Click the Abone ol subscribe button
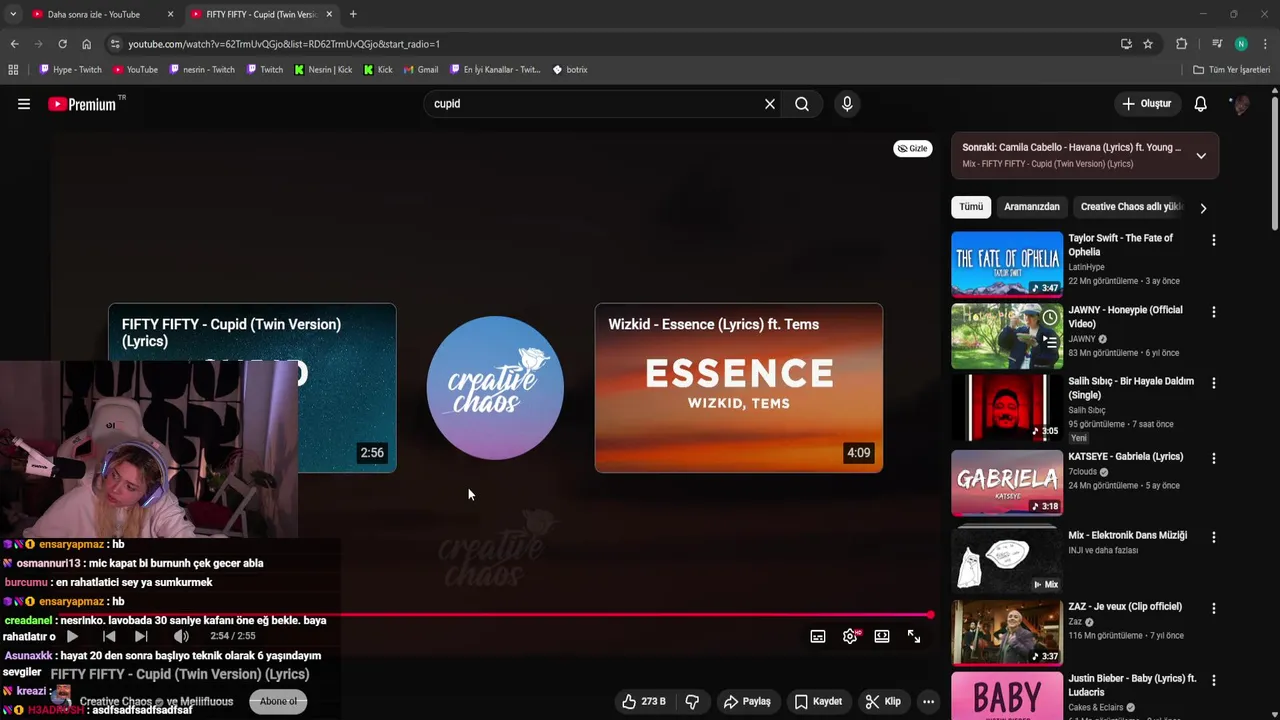The image size is (1280, 720). click(x=278, y=702)
